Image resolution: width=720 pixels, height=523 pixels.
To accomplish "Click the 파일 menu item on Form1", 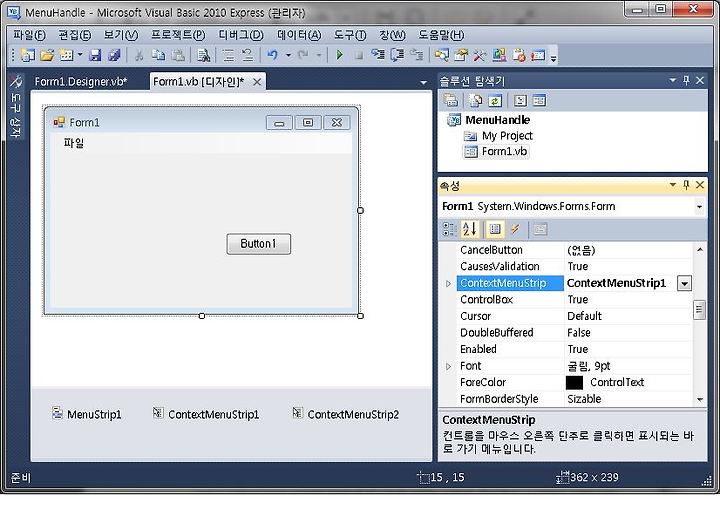I will 73,143.
